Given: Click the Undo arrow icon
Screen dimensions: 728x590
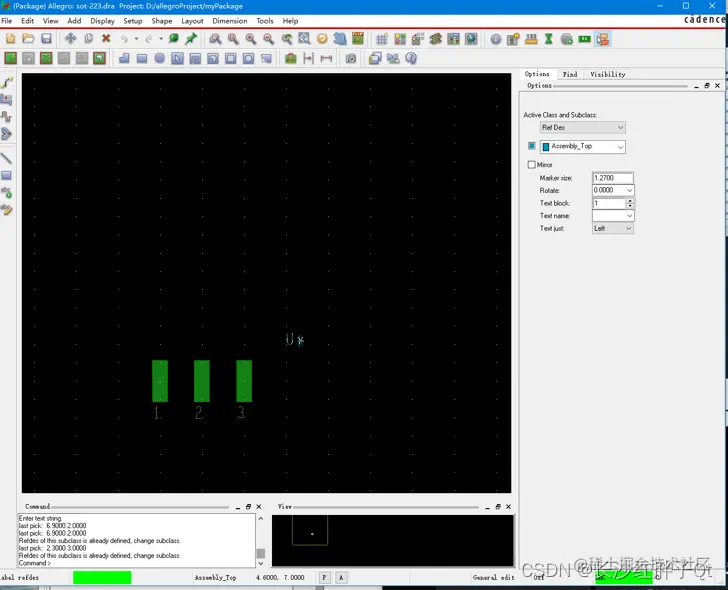Looking at the screenshot, I should click(x=124, y=39).
